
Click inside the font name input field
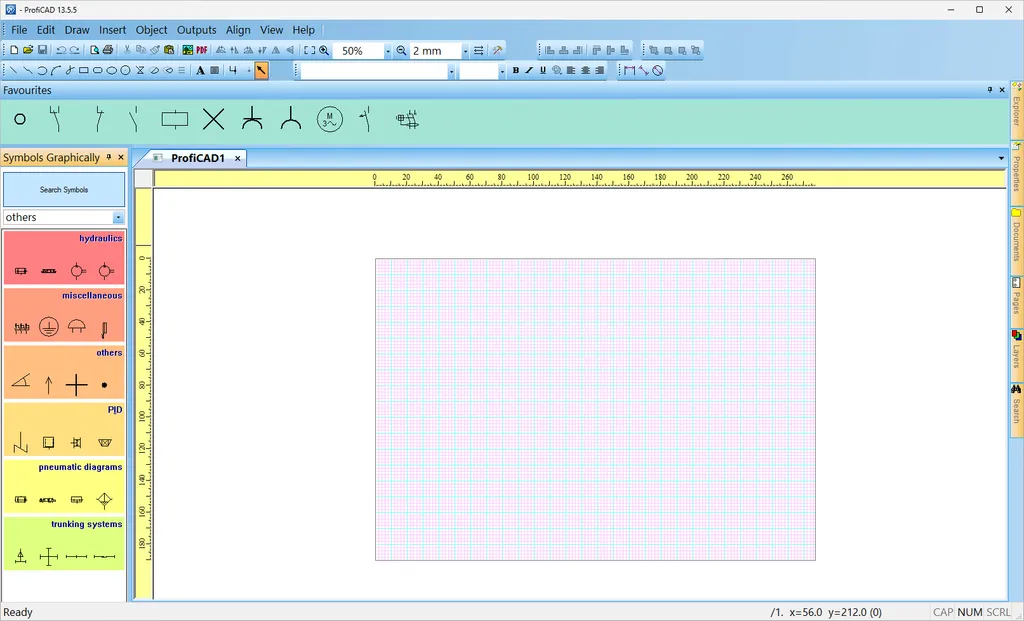click(x=374, y=71)
